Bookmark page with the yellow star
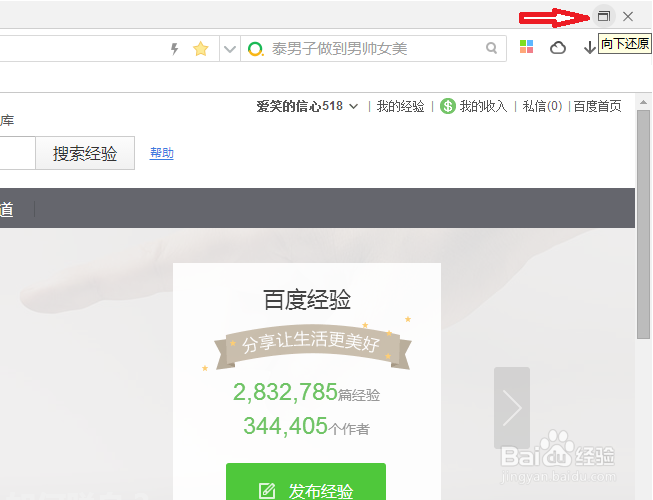The width and height of the screenshot is (653, 500). point(201,49)
